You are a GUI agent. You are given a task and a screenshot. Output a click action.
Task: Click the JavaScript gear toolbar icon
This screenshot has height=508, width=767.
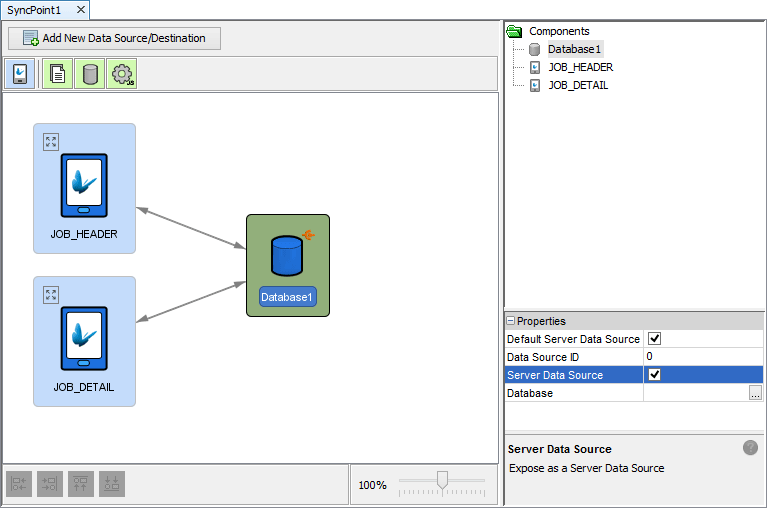tap(122, 74)
